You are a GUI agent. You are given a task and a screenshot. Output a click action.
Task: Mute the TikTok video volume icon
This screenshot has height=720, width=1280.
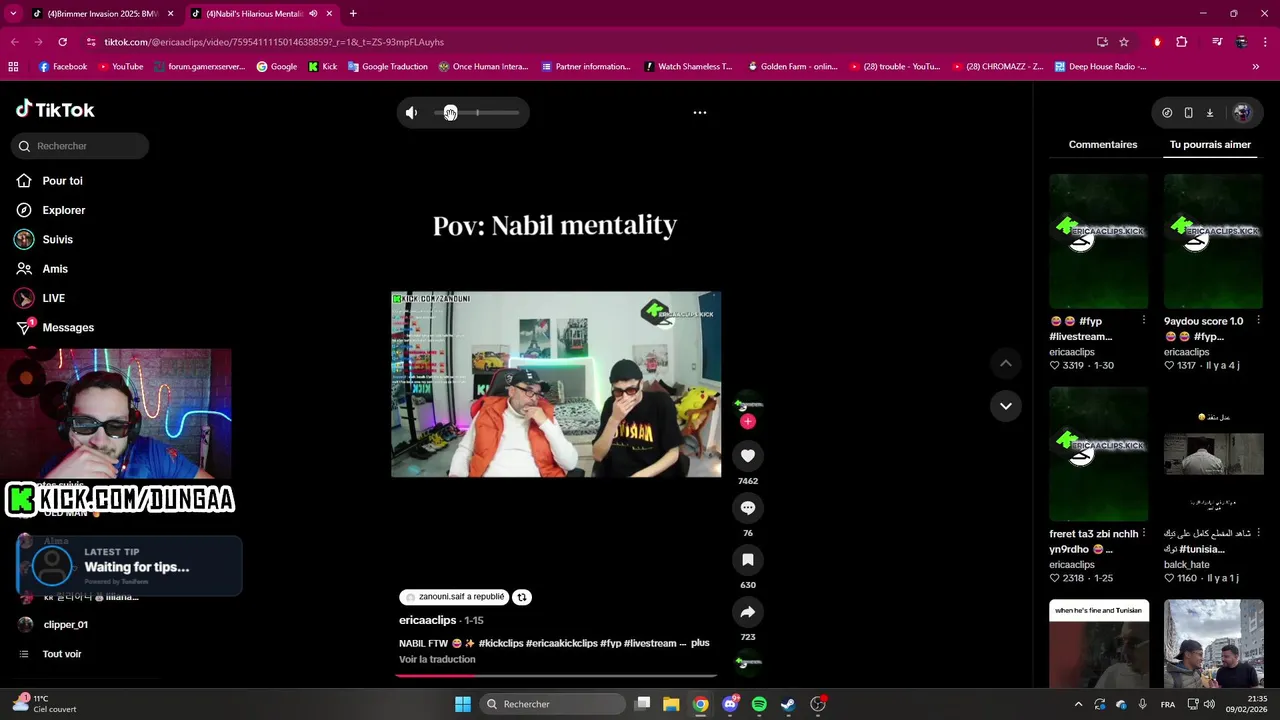(411, 113)
